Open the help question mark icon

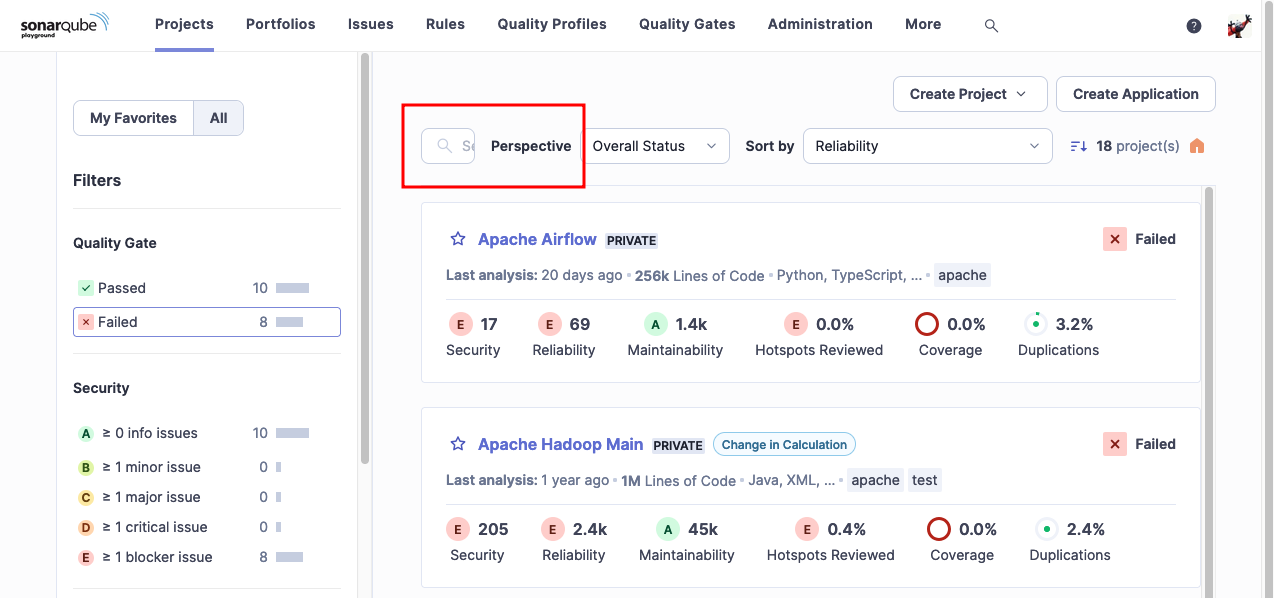point(1193,26)
